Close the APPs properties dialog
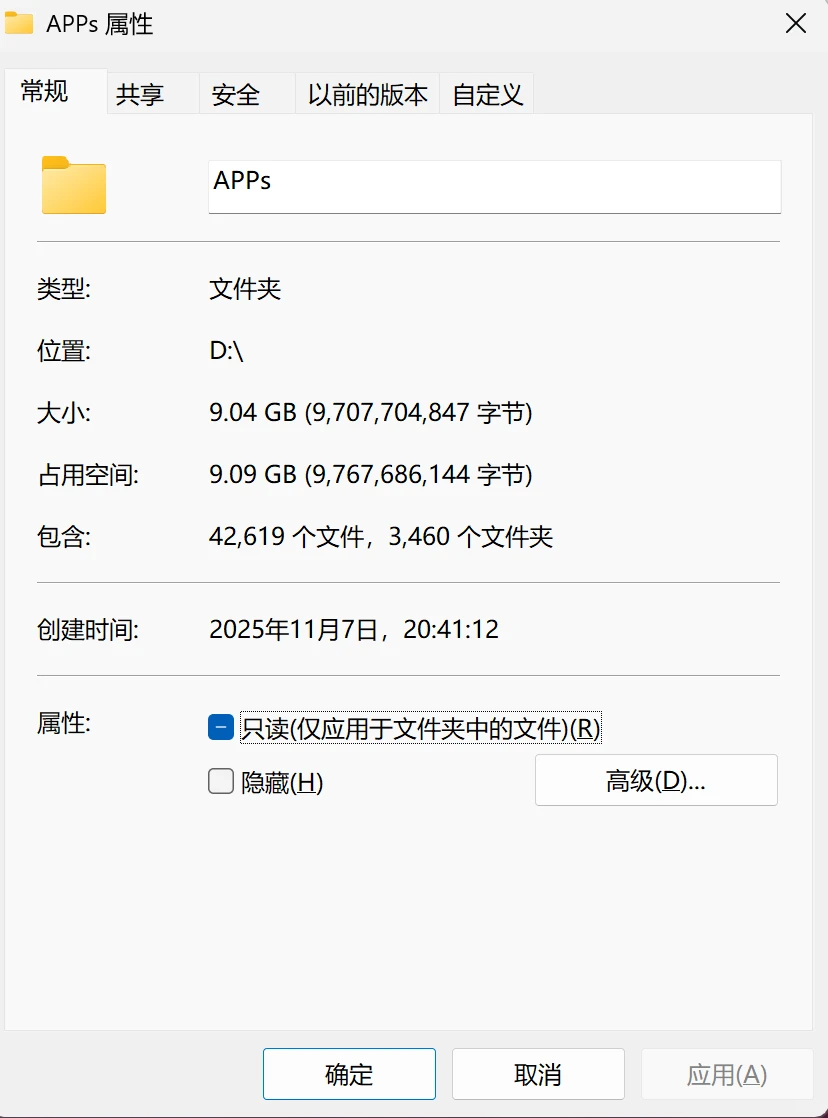828x1118 pixels. click(x=795, y=23)
